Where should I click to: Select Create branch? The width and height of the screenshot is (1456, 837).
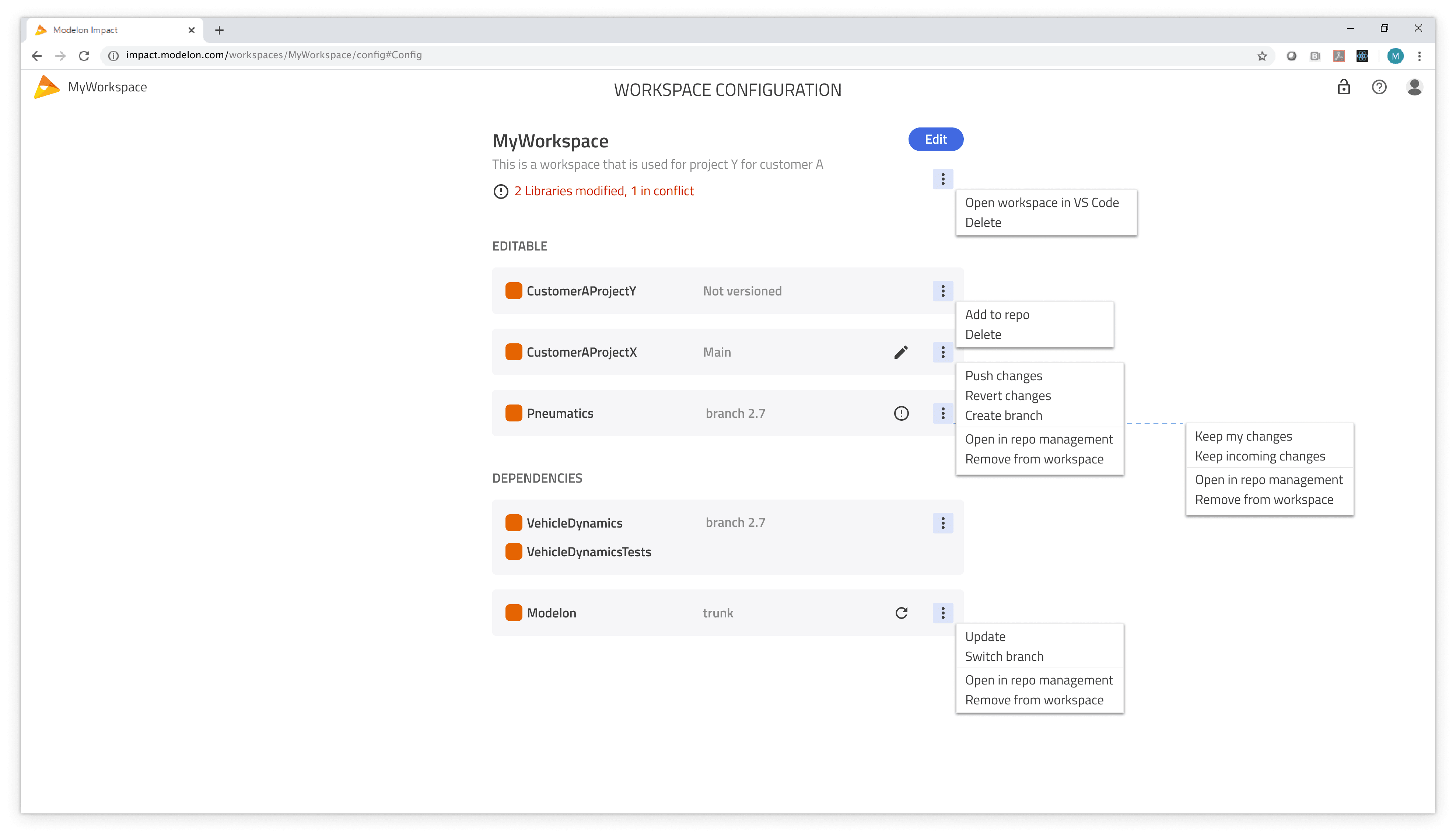coord(1003,416)
